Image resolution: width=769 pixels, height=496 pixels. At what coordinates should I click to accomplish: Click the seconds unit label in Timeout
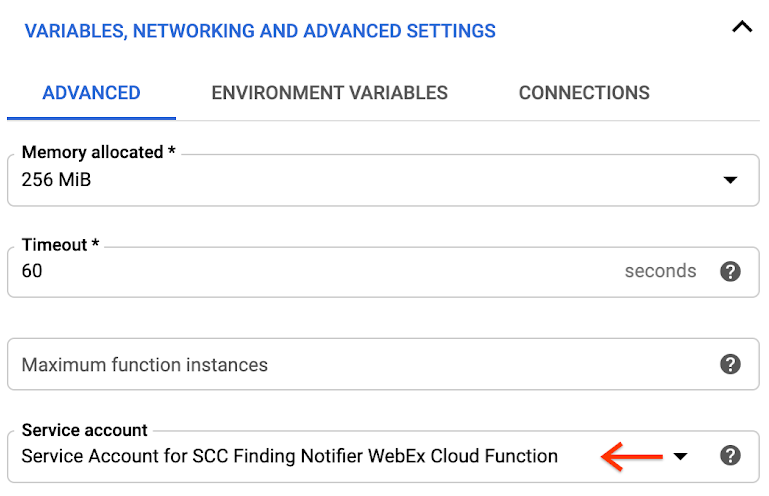pyautogui.click(x=660, y=271)
